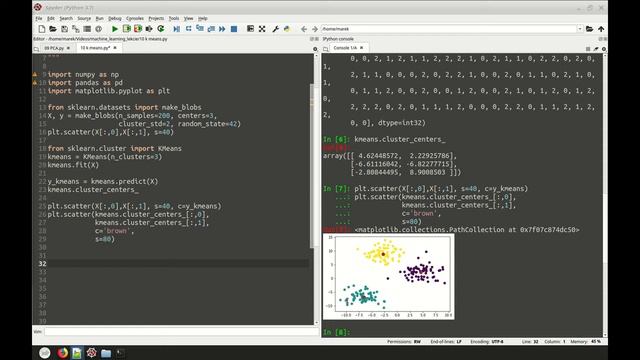Screen dimensions: 640x360
Task: Open the Search menu
Action: tap(66, 18)
